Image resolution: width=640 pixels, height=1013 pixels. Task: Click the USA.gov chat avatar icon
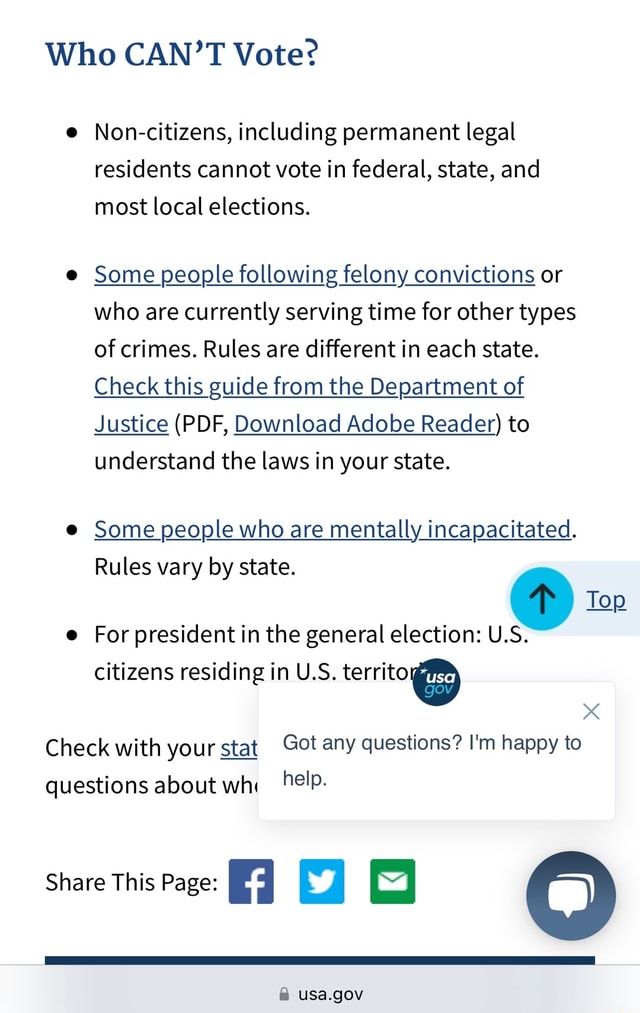pyautogui.click(x=435, y=681)
